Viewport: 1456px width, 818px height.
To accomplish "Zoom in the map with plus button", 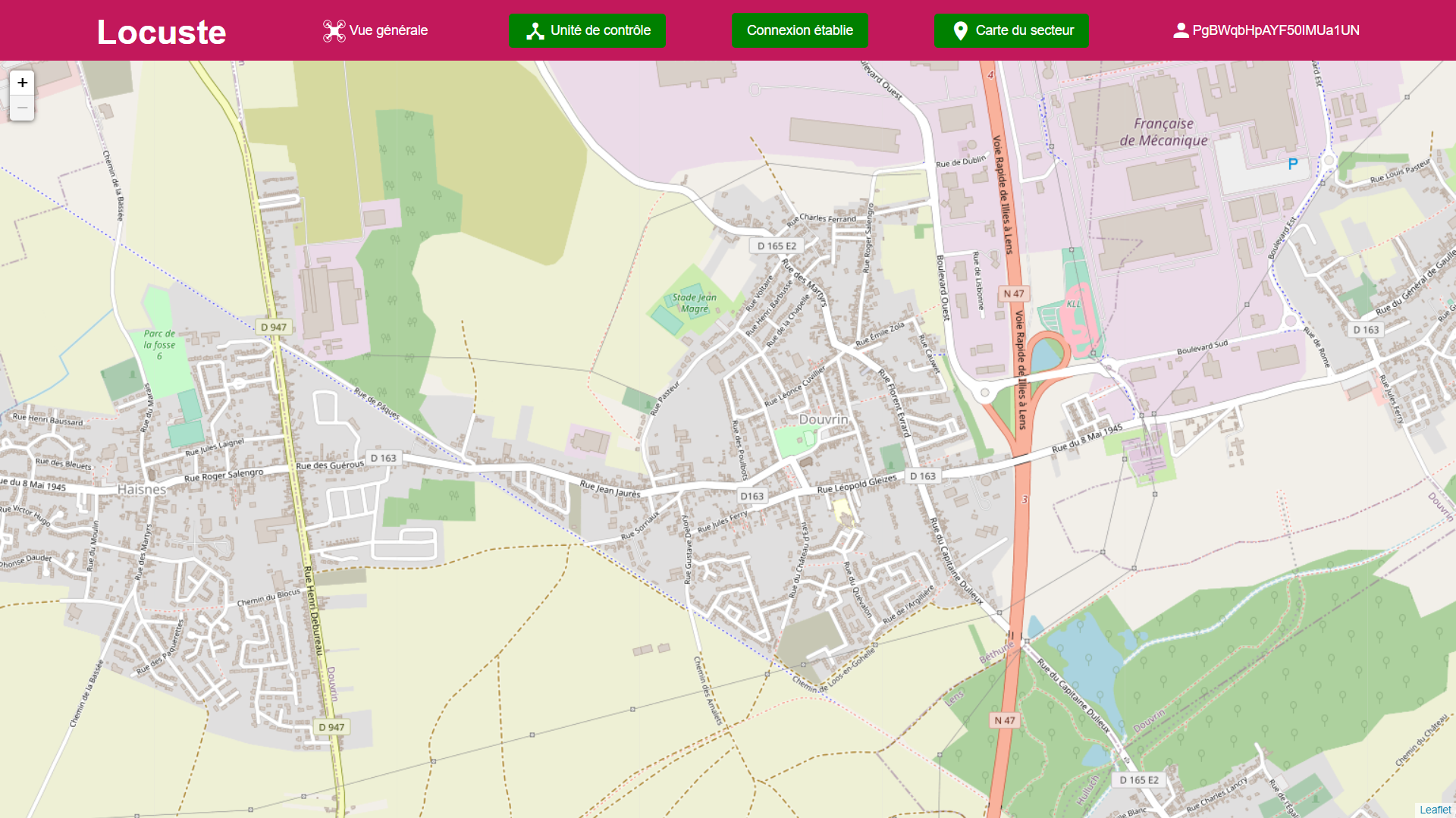I will (x=22, y=83).
